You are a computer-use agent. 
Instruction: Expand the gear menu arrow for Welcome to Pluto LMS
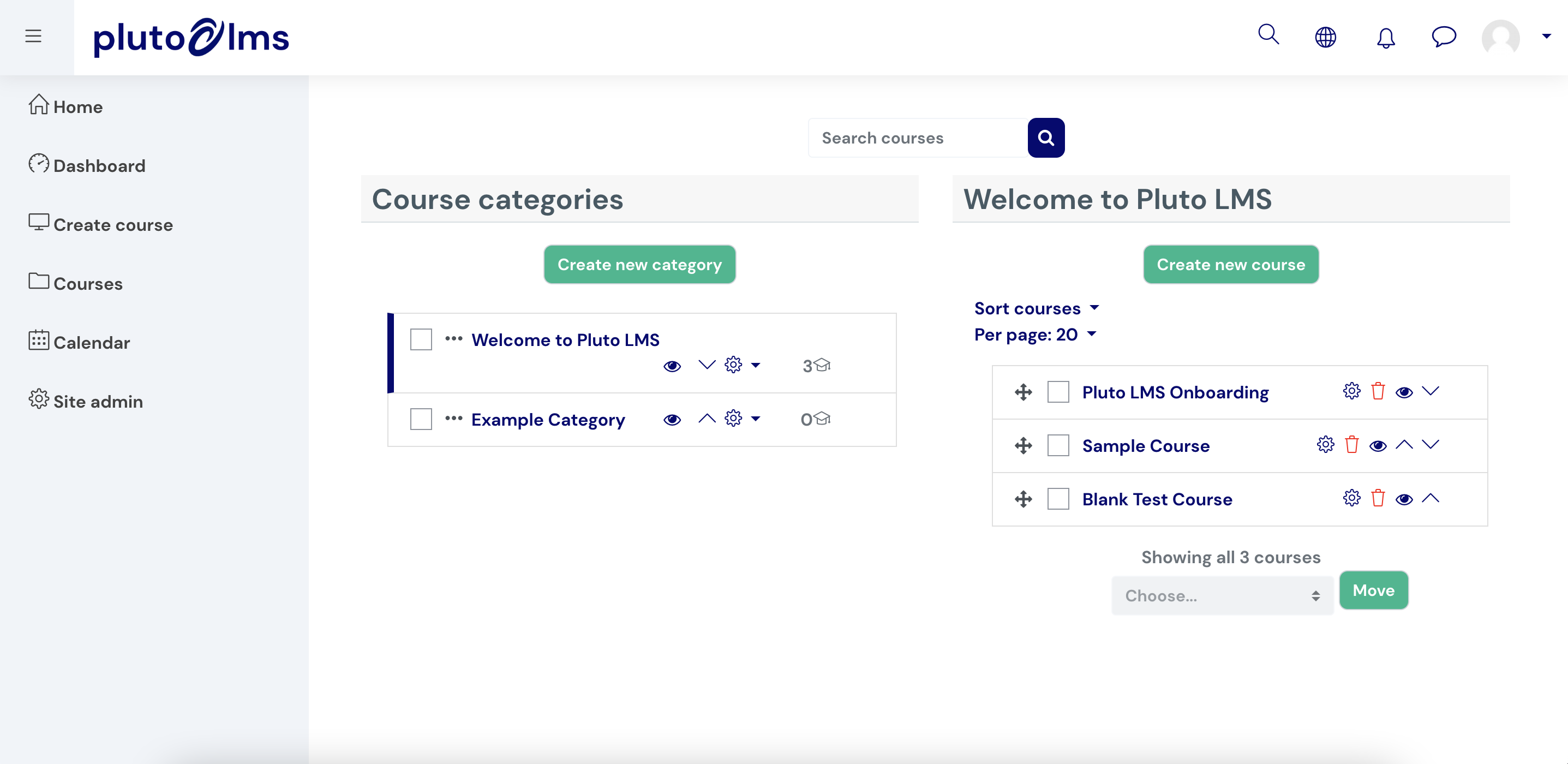click(x=756, y=365)
